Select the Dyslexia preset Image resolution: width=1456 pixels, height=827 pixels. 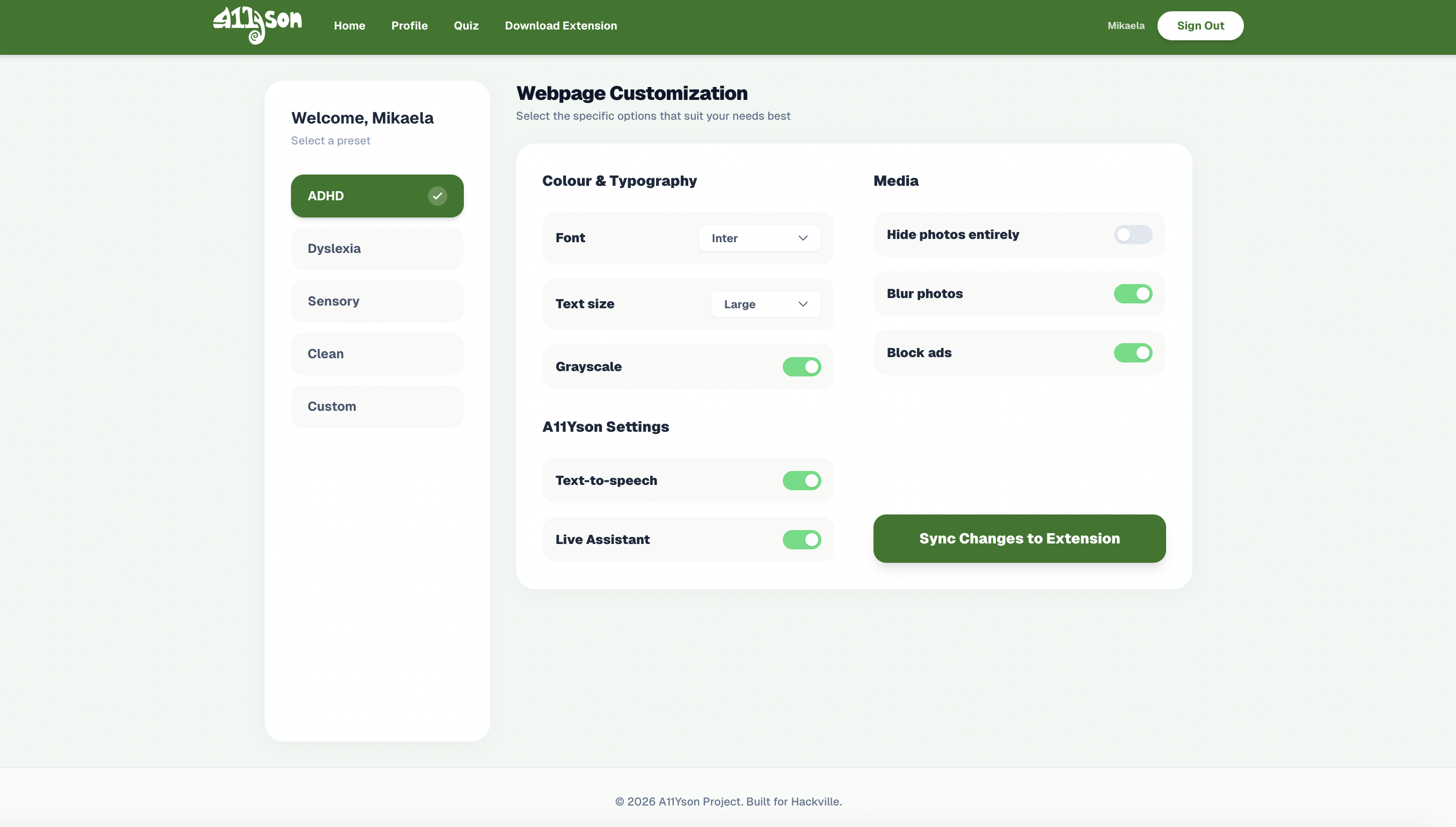click(377, 249)
